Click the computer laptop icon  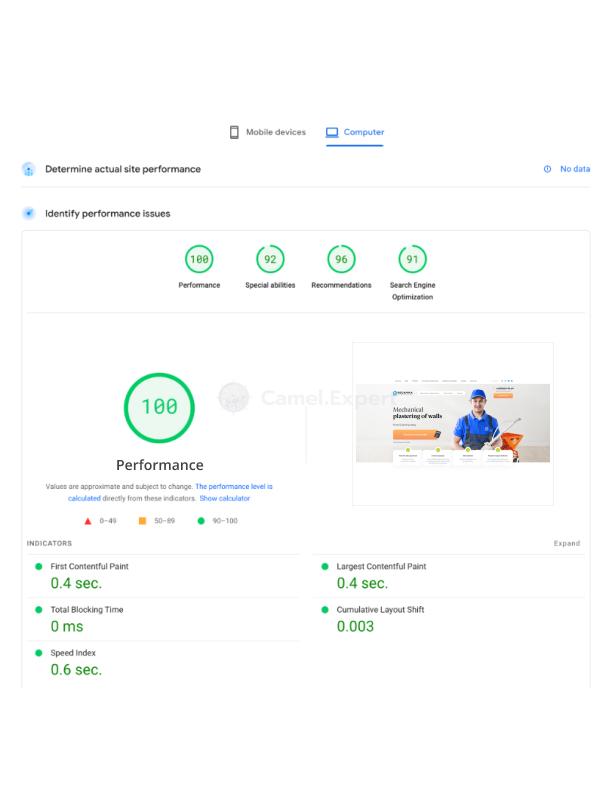tap(332, 132)
